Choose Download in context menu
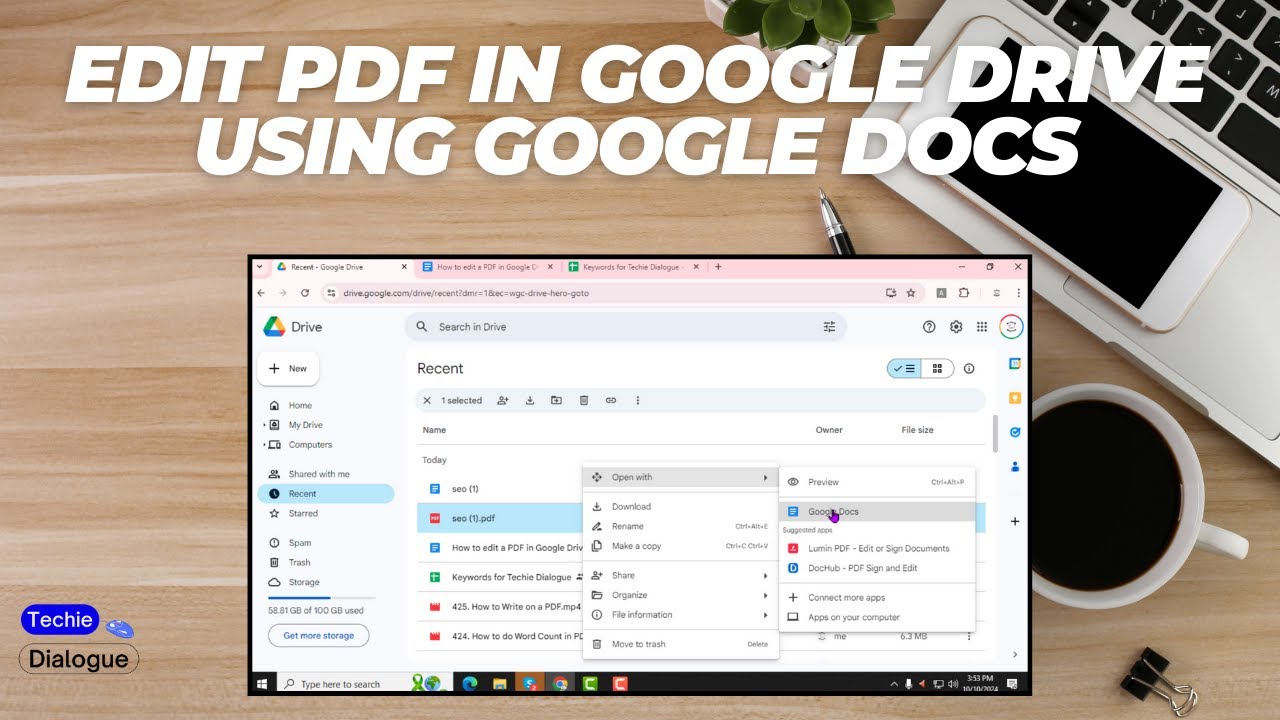The height and width of the screenshot is (720, 1280). pyautogui.click(x=680, y=507)
